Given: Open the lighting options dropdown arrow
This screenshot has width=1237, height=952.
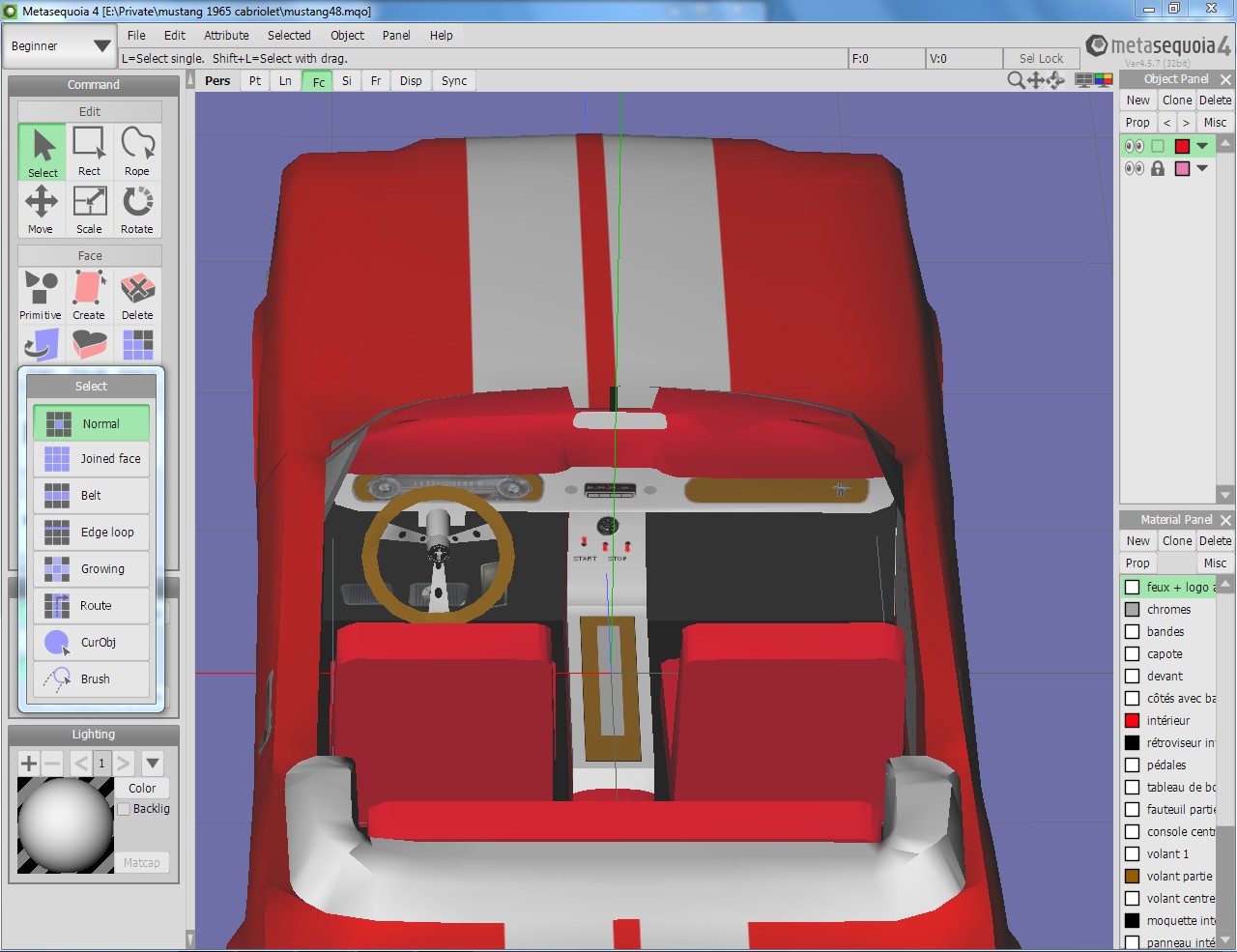Looking at the screenshot, I should pyautogui.click(x=153, y=764).
